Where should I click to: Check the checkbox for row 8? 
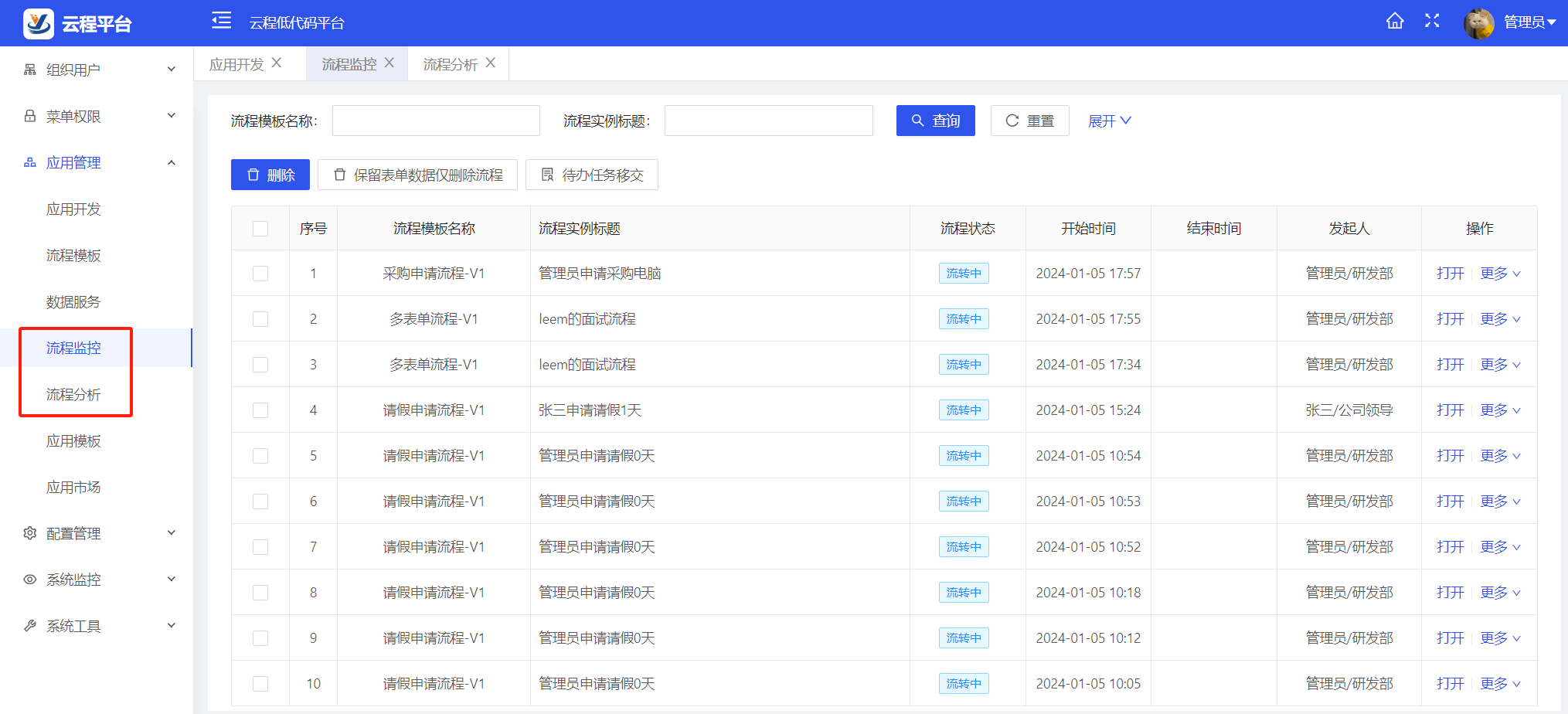[260, 593]
